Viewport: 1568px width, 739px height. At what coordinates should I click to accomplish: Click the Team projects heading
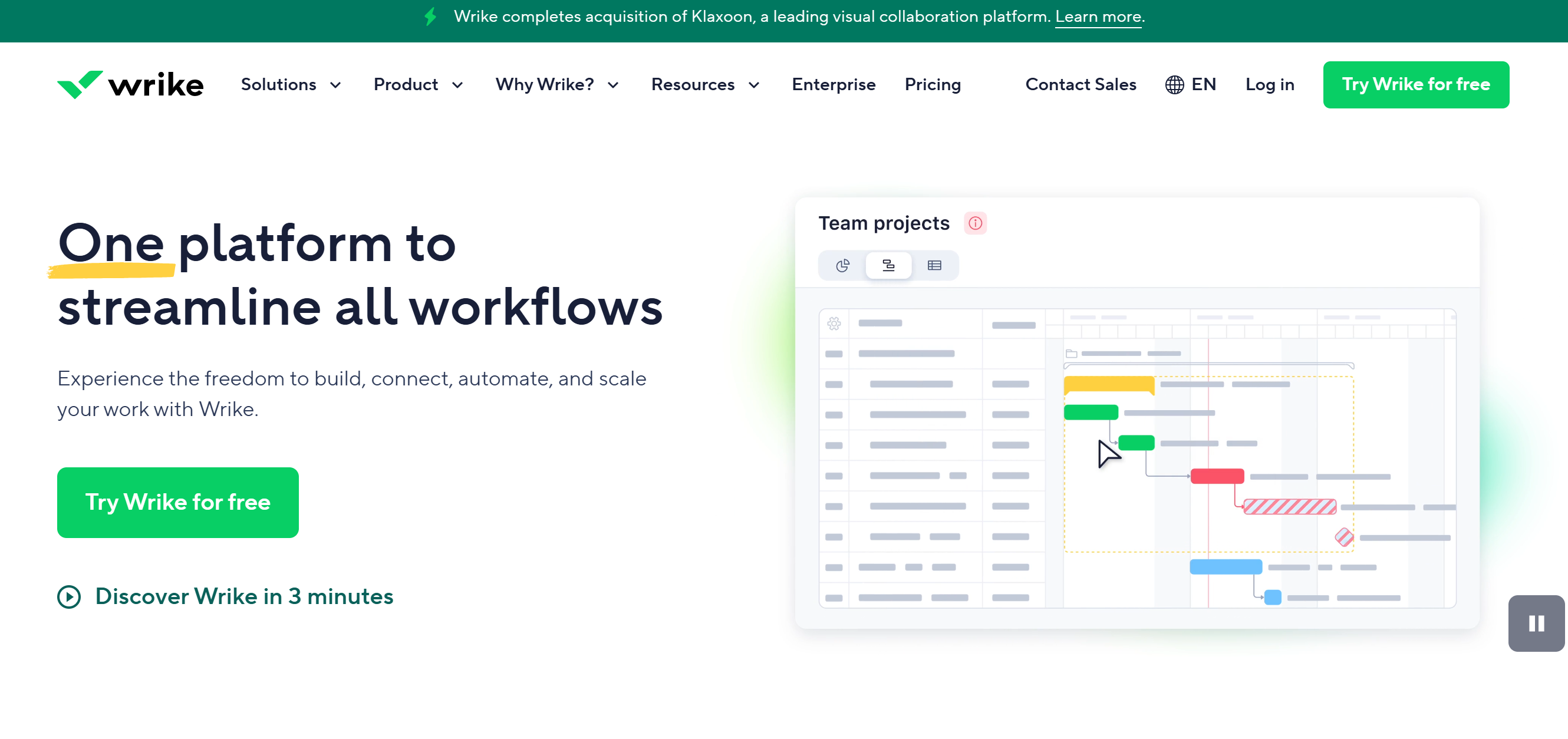pyautogui.click(x=883, y=223)
